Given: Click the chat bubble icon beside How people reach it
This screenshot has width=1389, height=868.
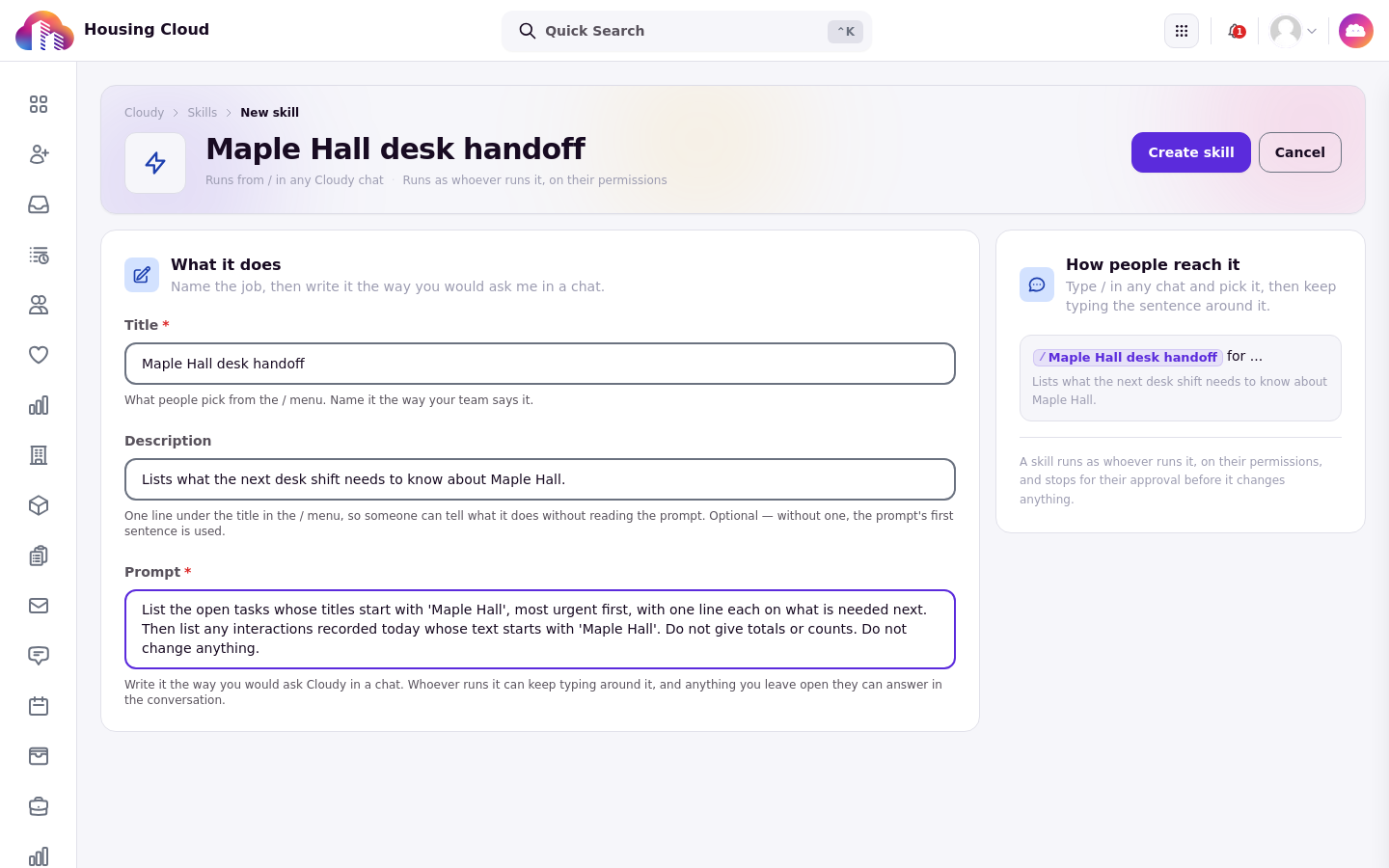Looking at the screenshot, I should pyautogui.click(x=1037, y=285).
